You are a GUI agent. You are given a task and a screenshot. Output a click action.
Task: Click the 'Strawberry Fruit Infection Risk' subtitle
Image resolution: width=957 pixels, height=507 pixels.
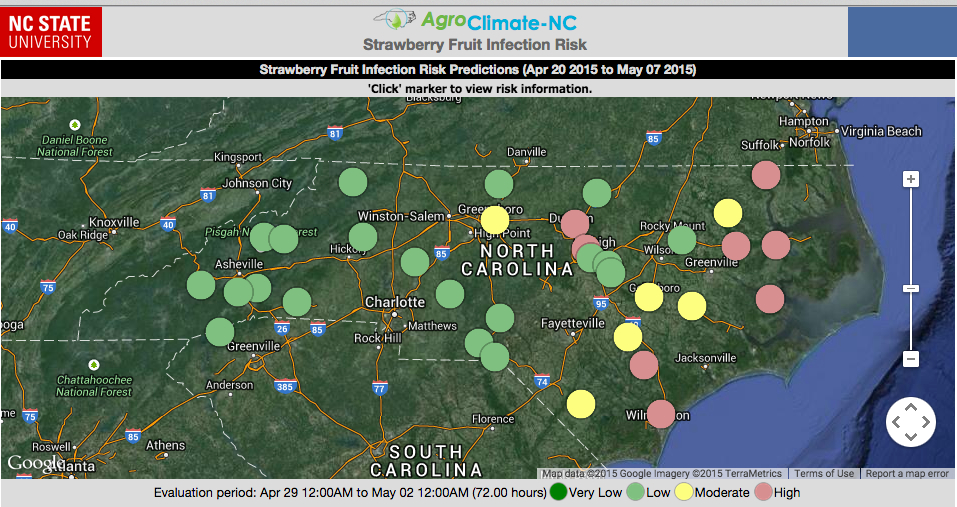[x=475, y=45]
